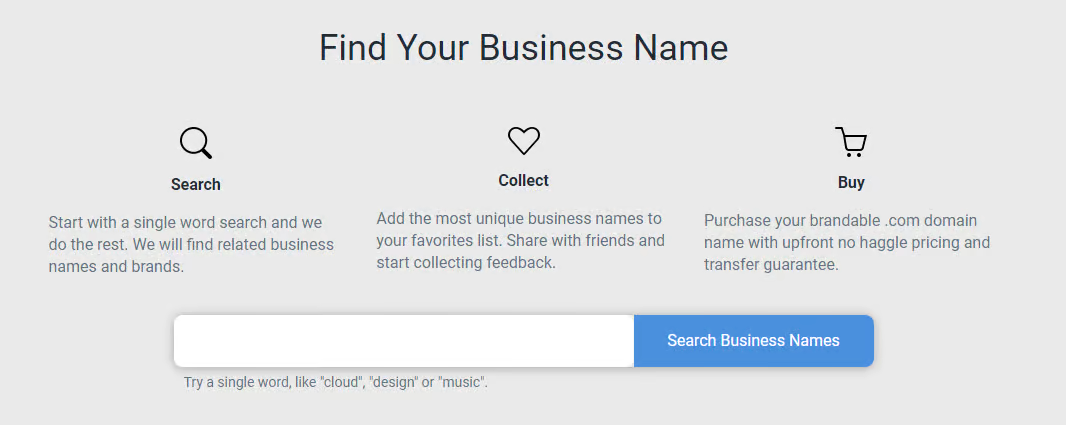The width and height of the screenshot is (1066, 425).
Task: Click the 'Add the most unique business names' paragraph
Action: click(521, 240)
